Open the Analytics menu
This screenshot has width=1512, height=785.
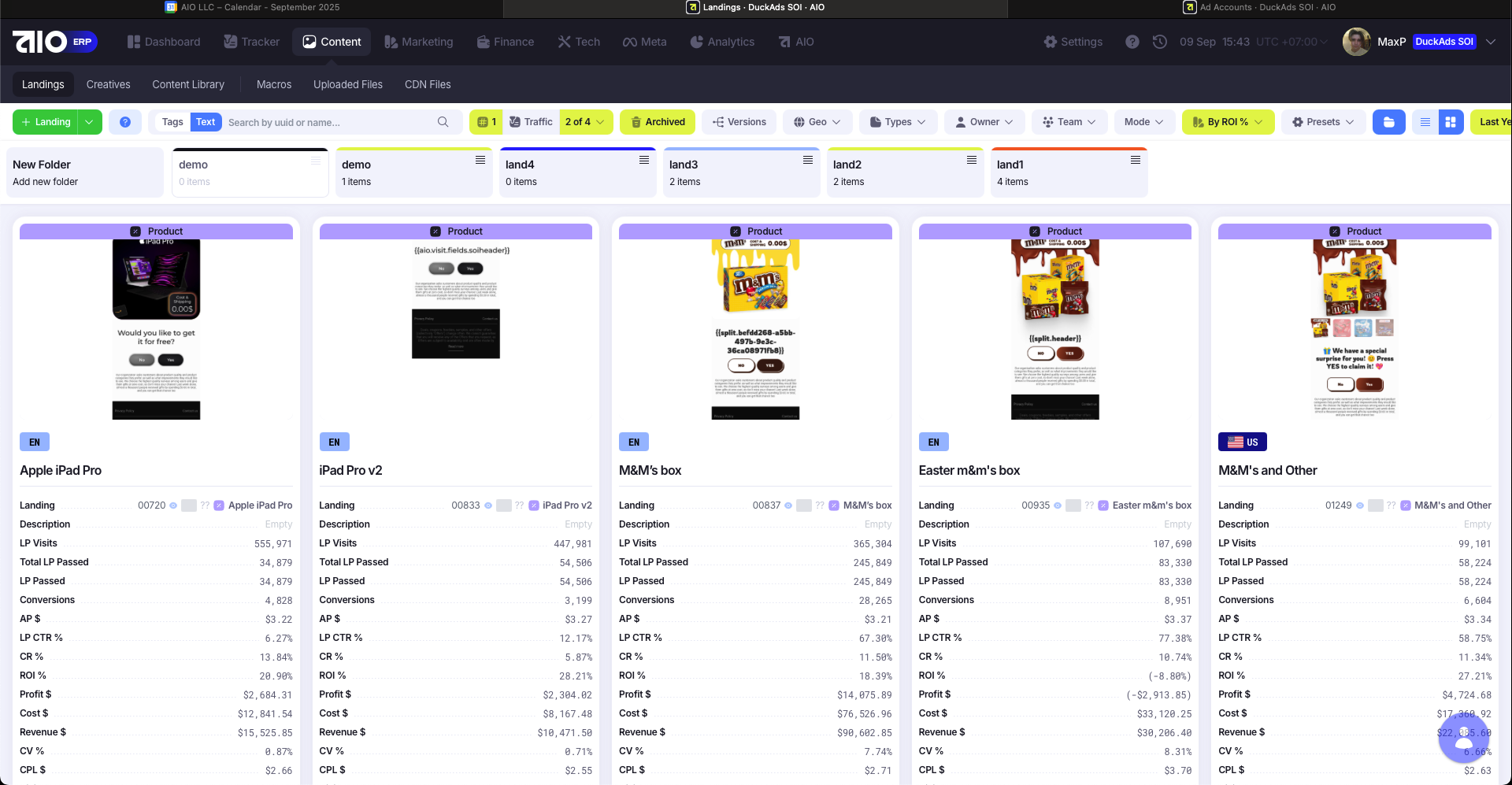coord(723,42)
